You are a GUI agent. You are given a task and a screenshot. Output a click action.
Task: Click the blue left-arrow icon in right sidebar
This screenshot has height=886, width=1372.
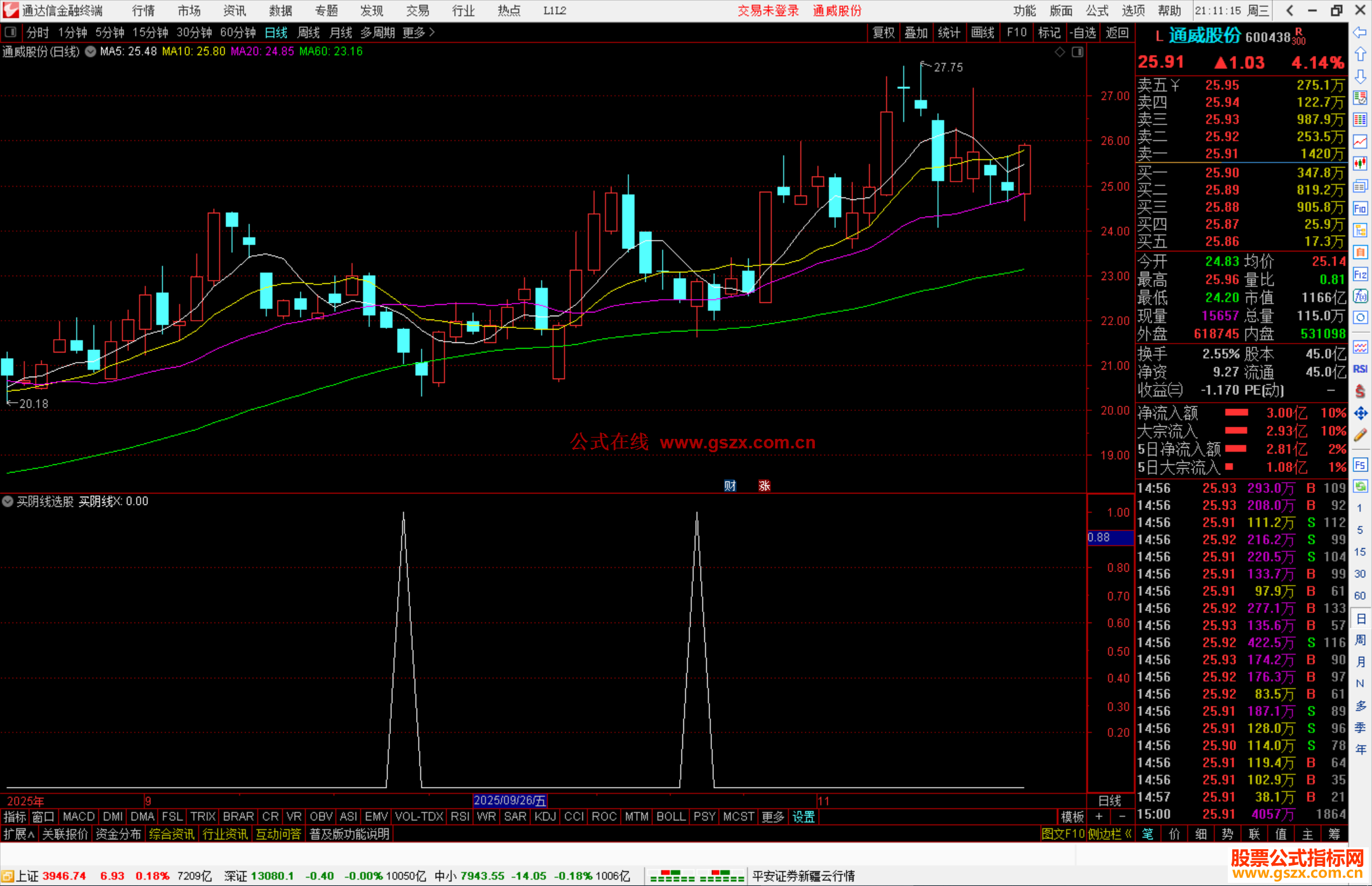1359,32
